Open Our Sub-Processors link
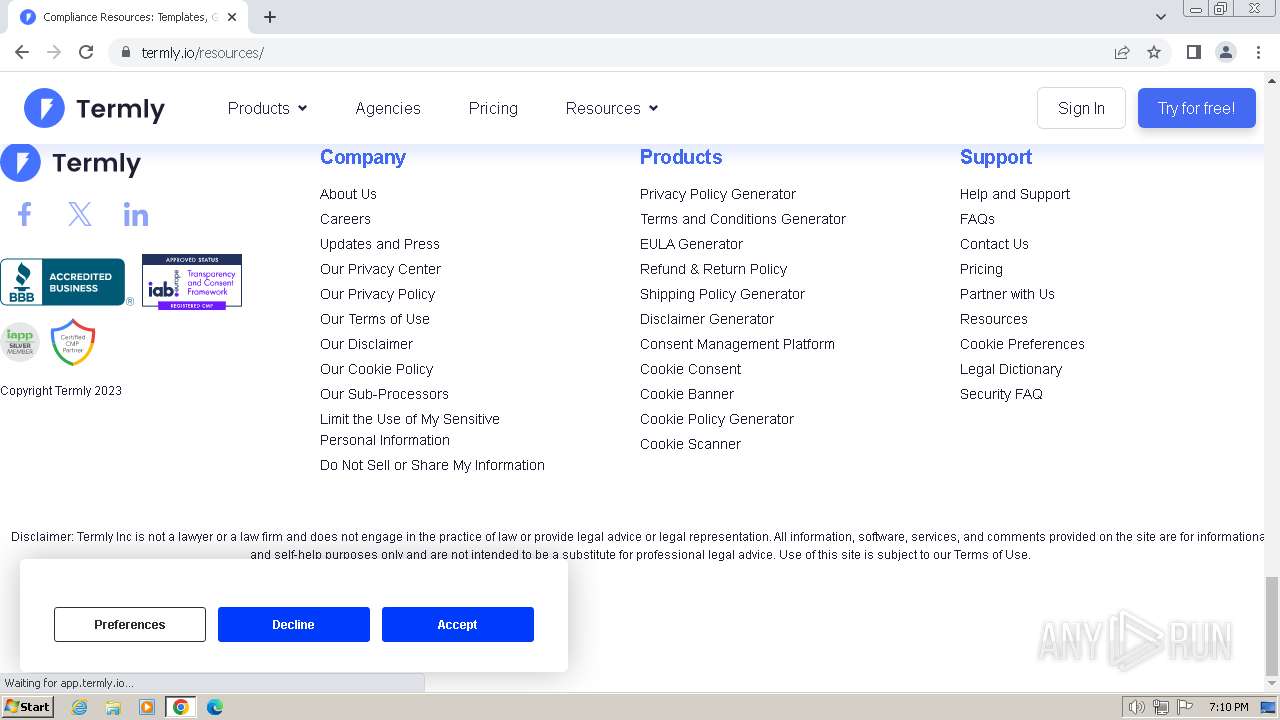The height and width of the screenshot is (720, 1280). pos(384,394)
